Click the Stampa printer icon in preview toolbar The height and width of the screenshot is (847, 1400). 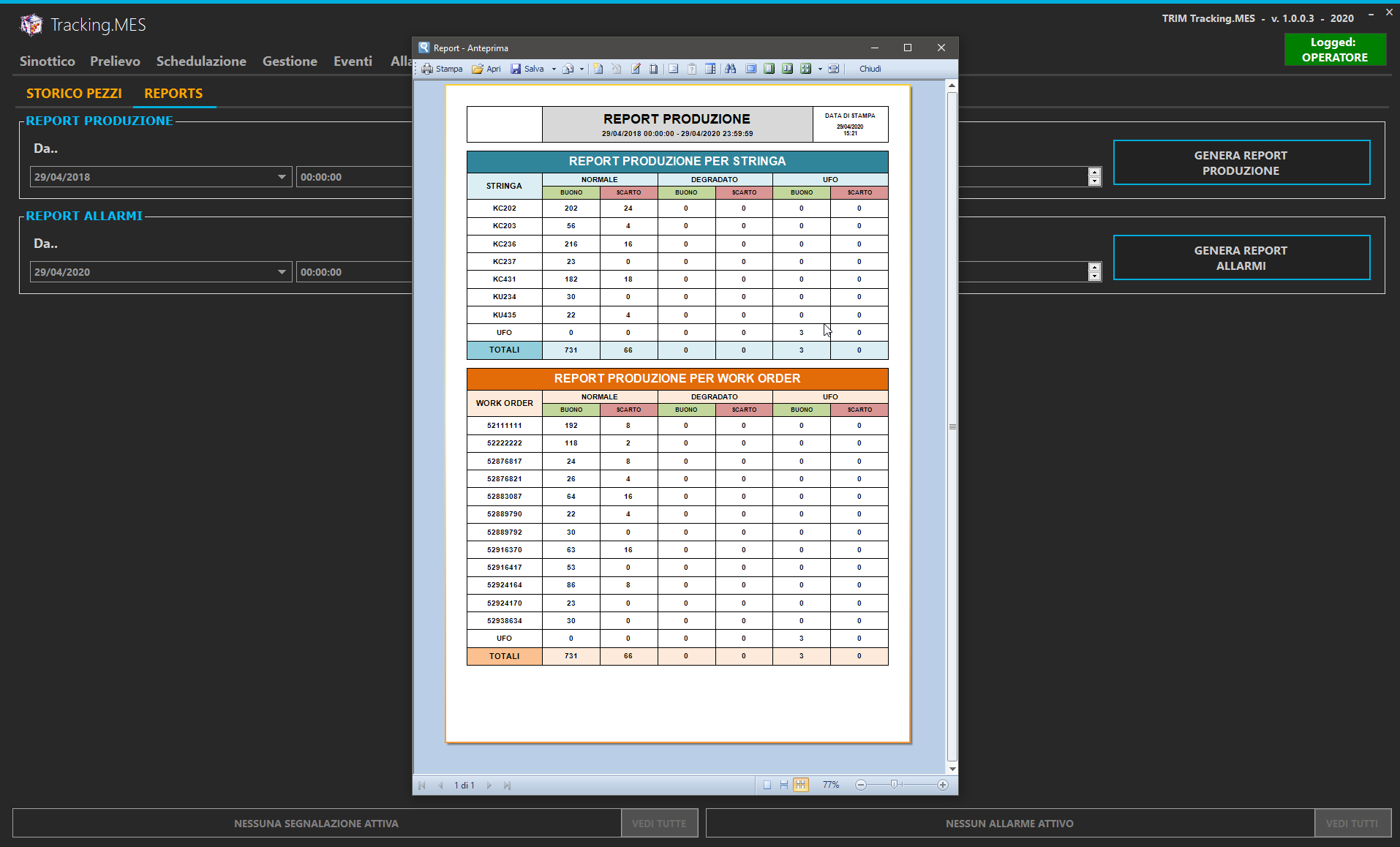427,69
